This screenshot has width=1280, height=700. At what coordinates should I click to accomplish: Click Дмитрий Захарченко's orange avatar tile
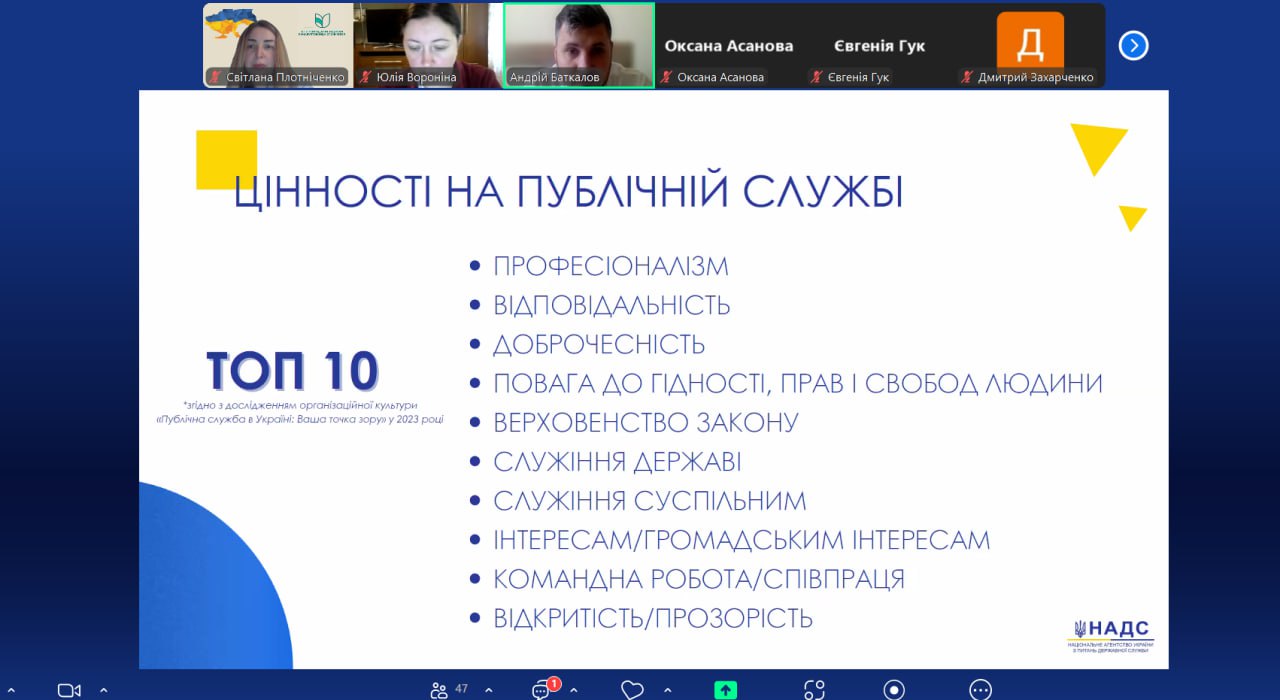pyautogui.click(x=1030, y=45)
